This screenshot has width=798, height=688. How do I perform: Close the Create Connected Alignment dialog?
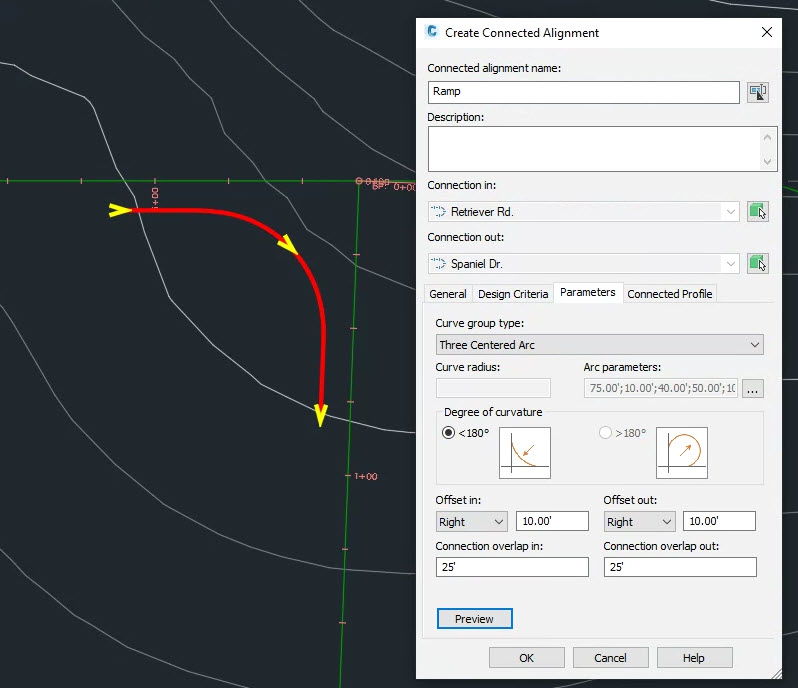click(766, 33)
